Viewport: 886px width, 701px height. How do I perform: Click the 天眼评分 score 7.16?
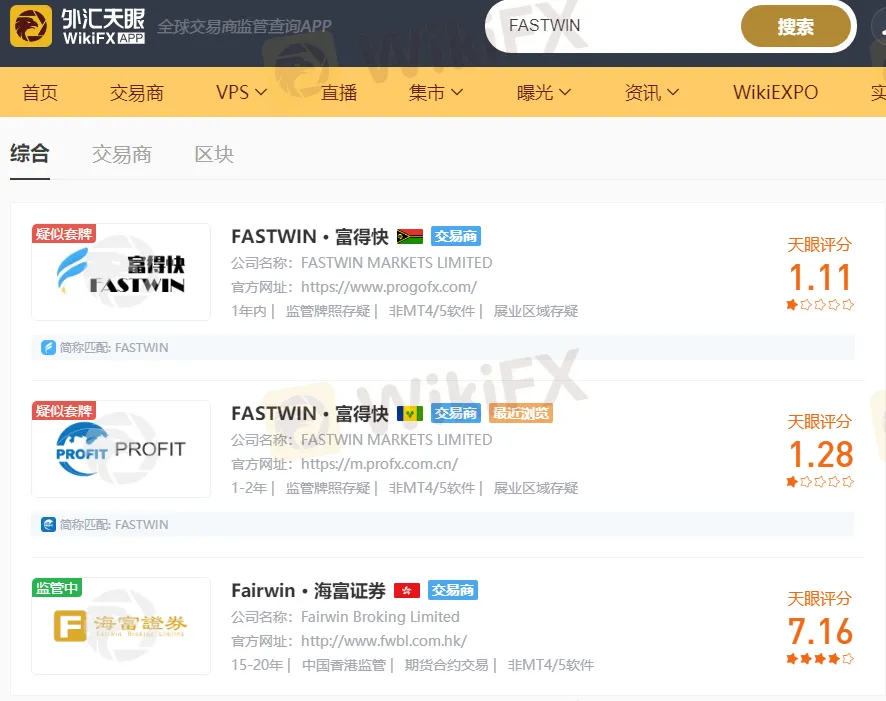pos(820,631)
